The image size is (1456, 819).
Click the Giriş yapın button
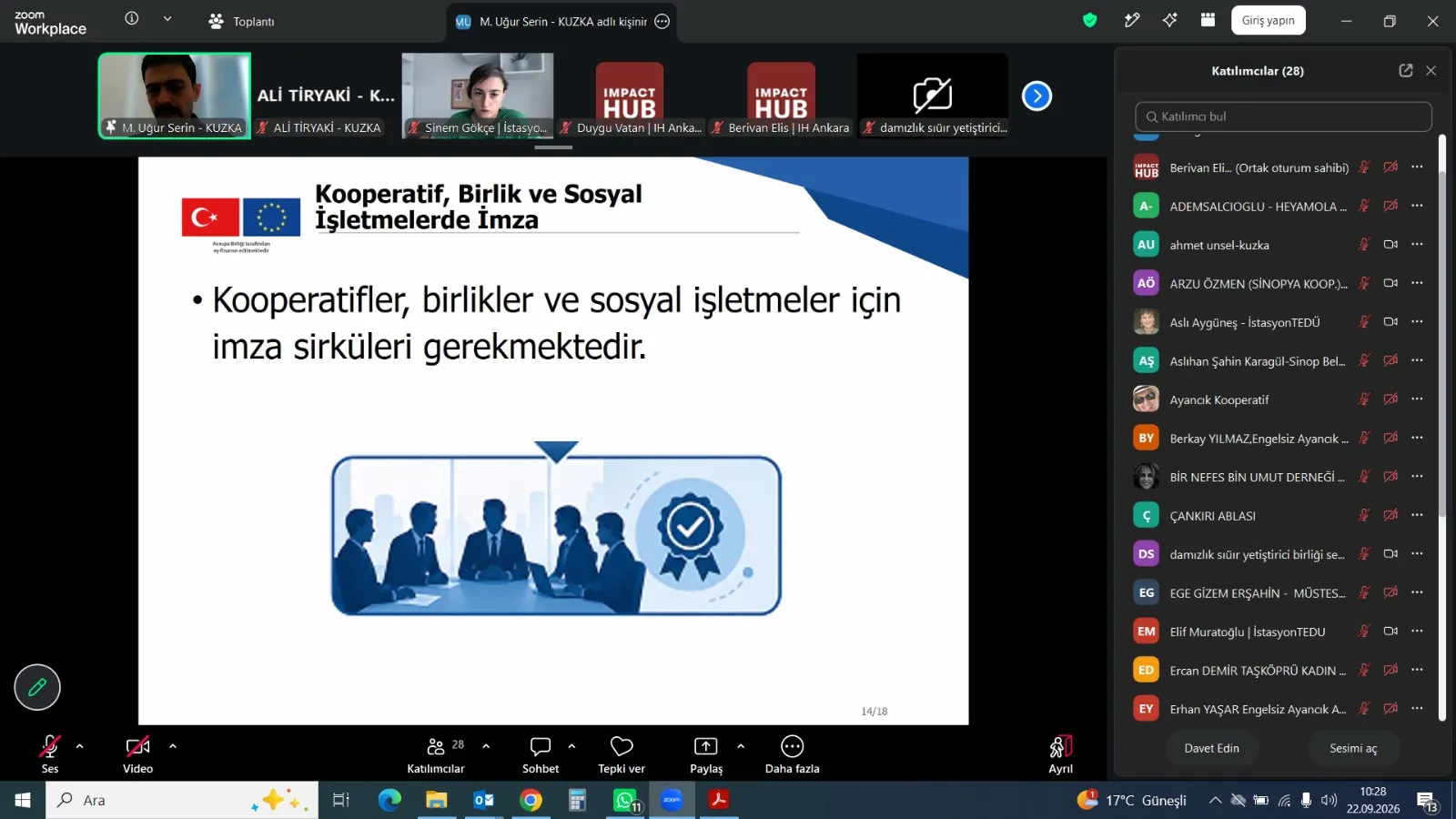(x=1268, y=20)
